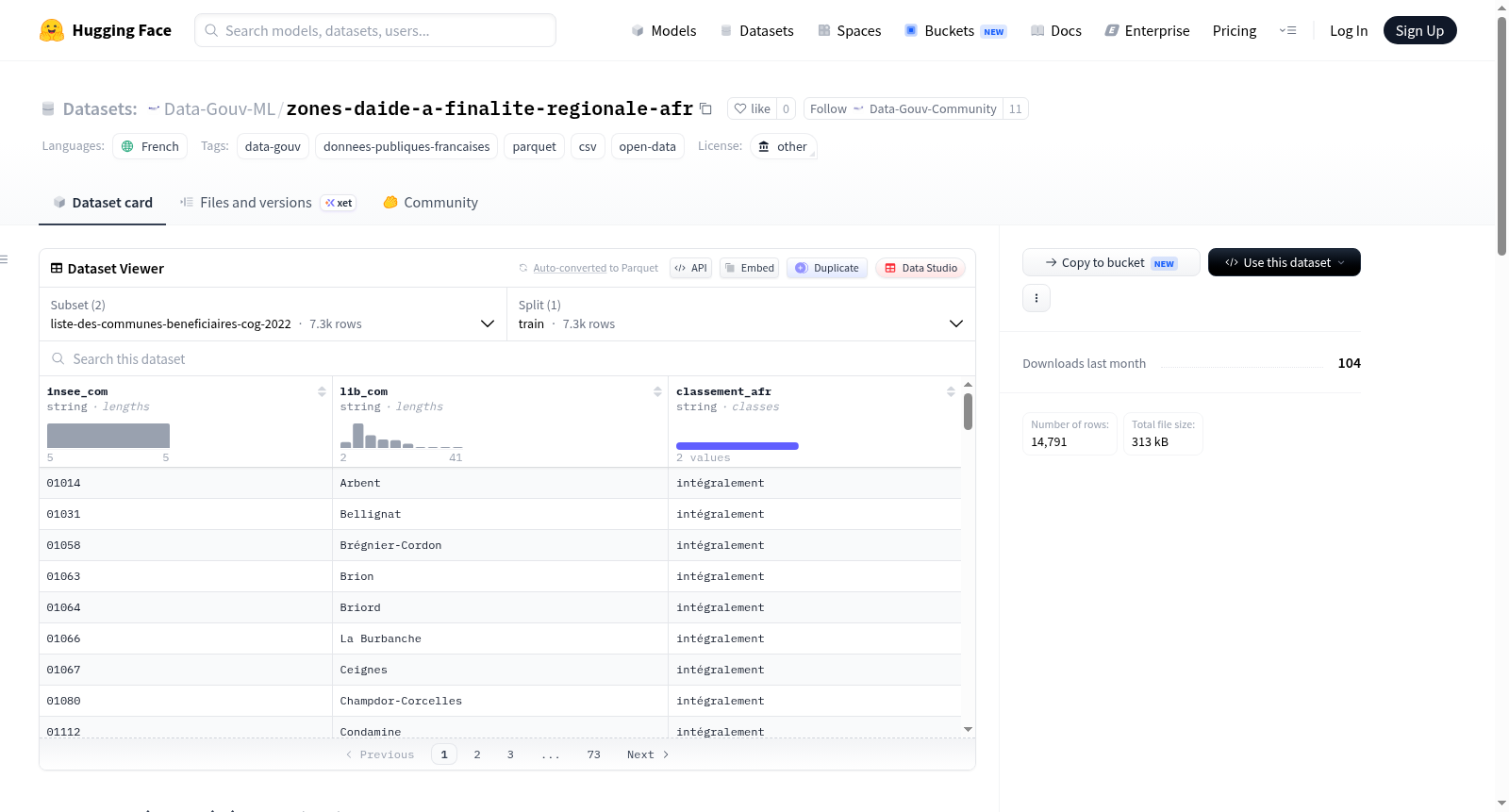Select the French language tag
The width and height of the screenshot is (1509, 812).
pos(150,146)
